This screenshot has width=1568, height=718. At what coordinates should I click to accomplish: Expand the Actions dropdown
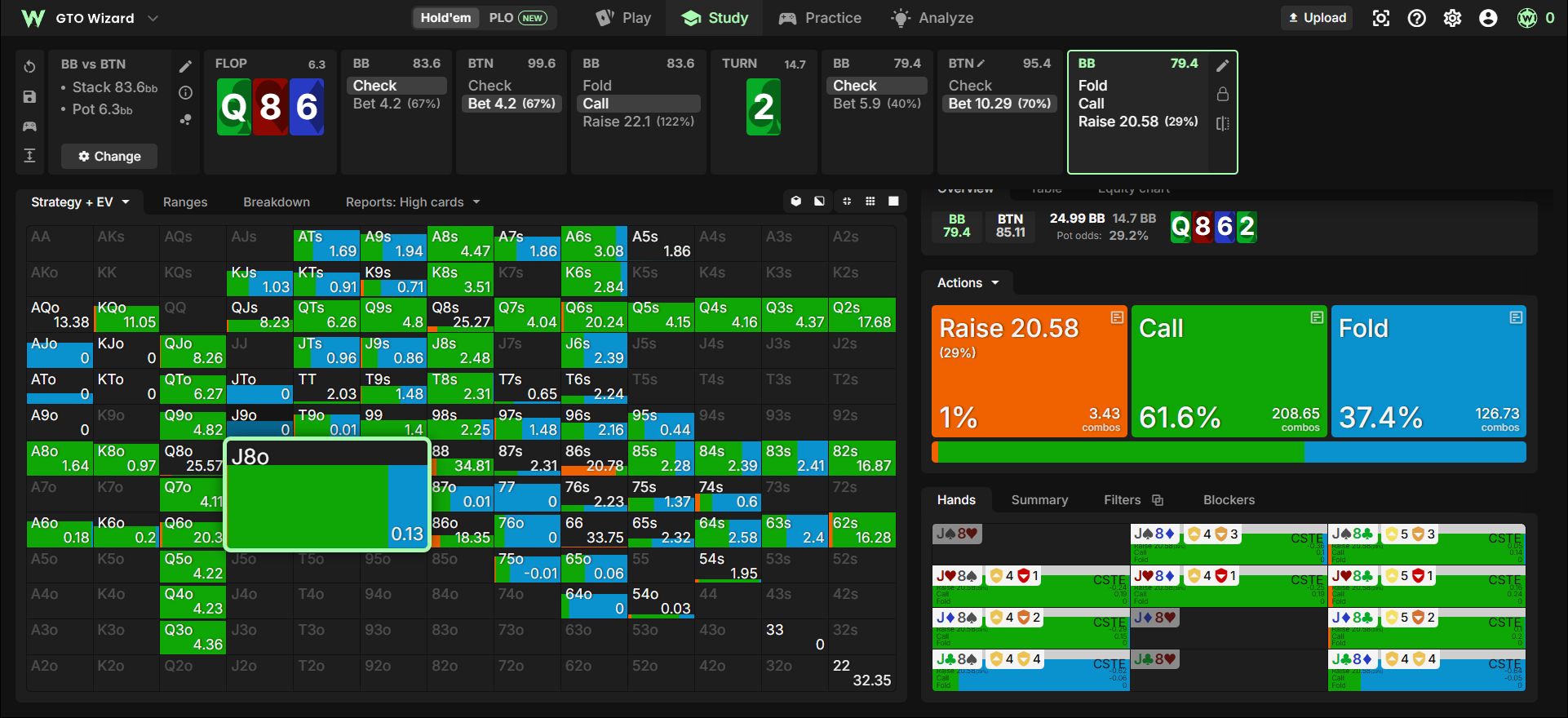coord(968,283)
